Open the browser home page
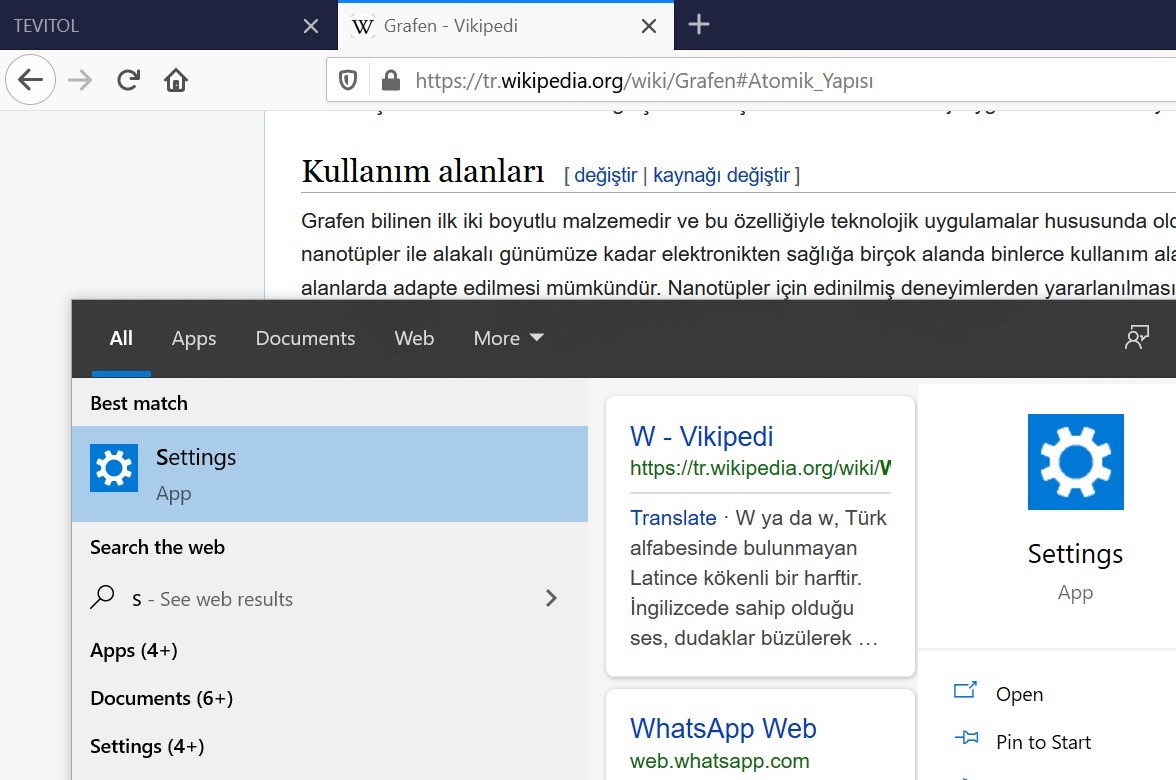1176x780 pixels. pyautogui.click(x=176, y=79)
